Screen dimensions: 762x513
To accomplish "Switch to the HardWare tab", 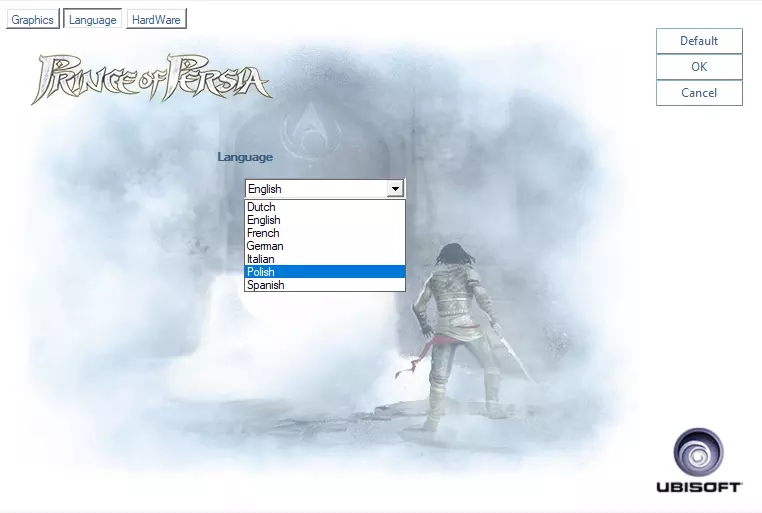I will (x=156, y=19).
